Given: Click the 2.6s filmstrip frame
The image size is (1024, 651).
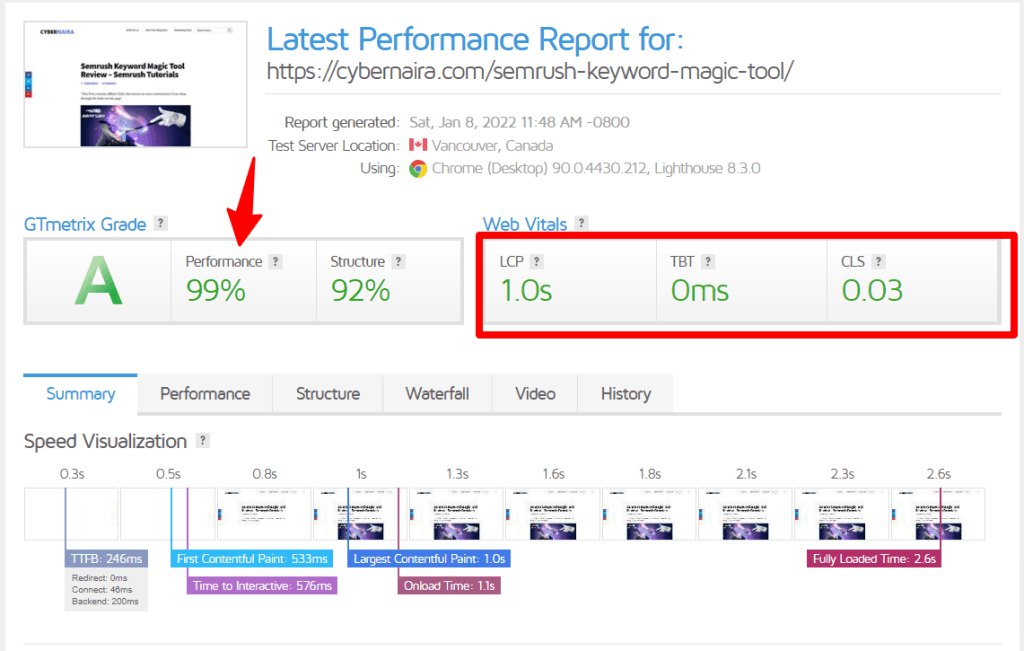Looking at the screenshot, I should [938, 514].
